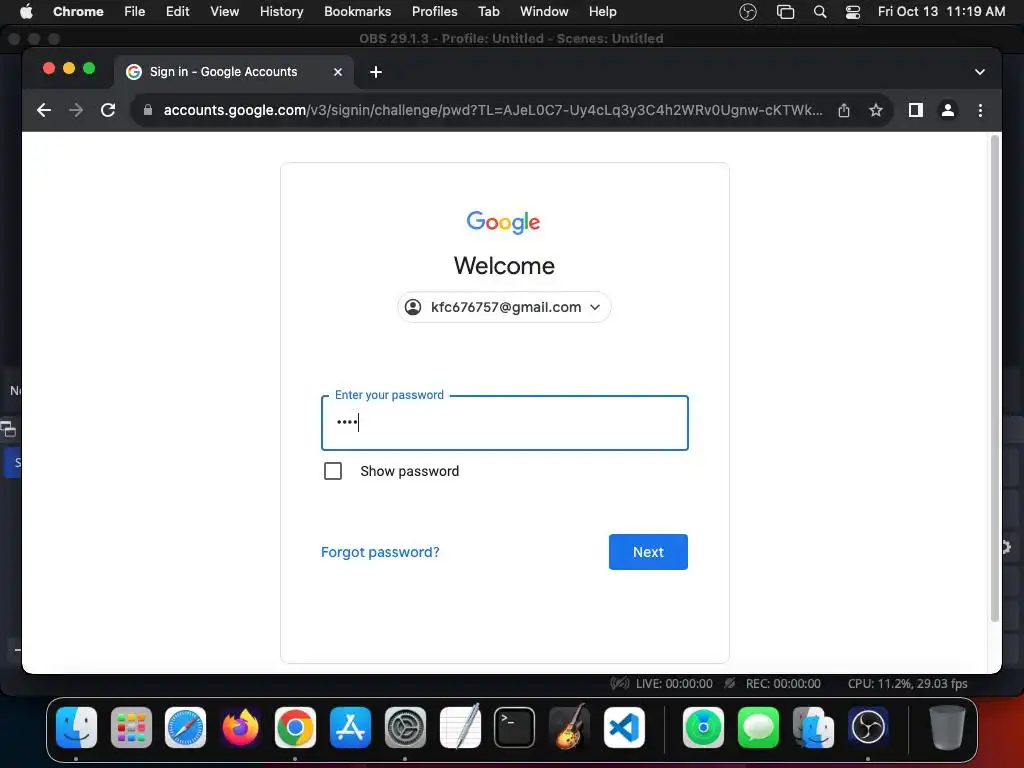This screenshot has height=768, width=1024.
Task: Click OBS status bar LIVE: 00:00:00 text
Action: (x=674, y=684)
